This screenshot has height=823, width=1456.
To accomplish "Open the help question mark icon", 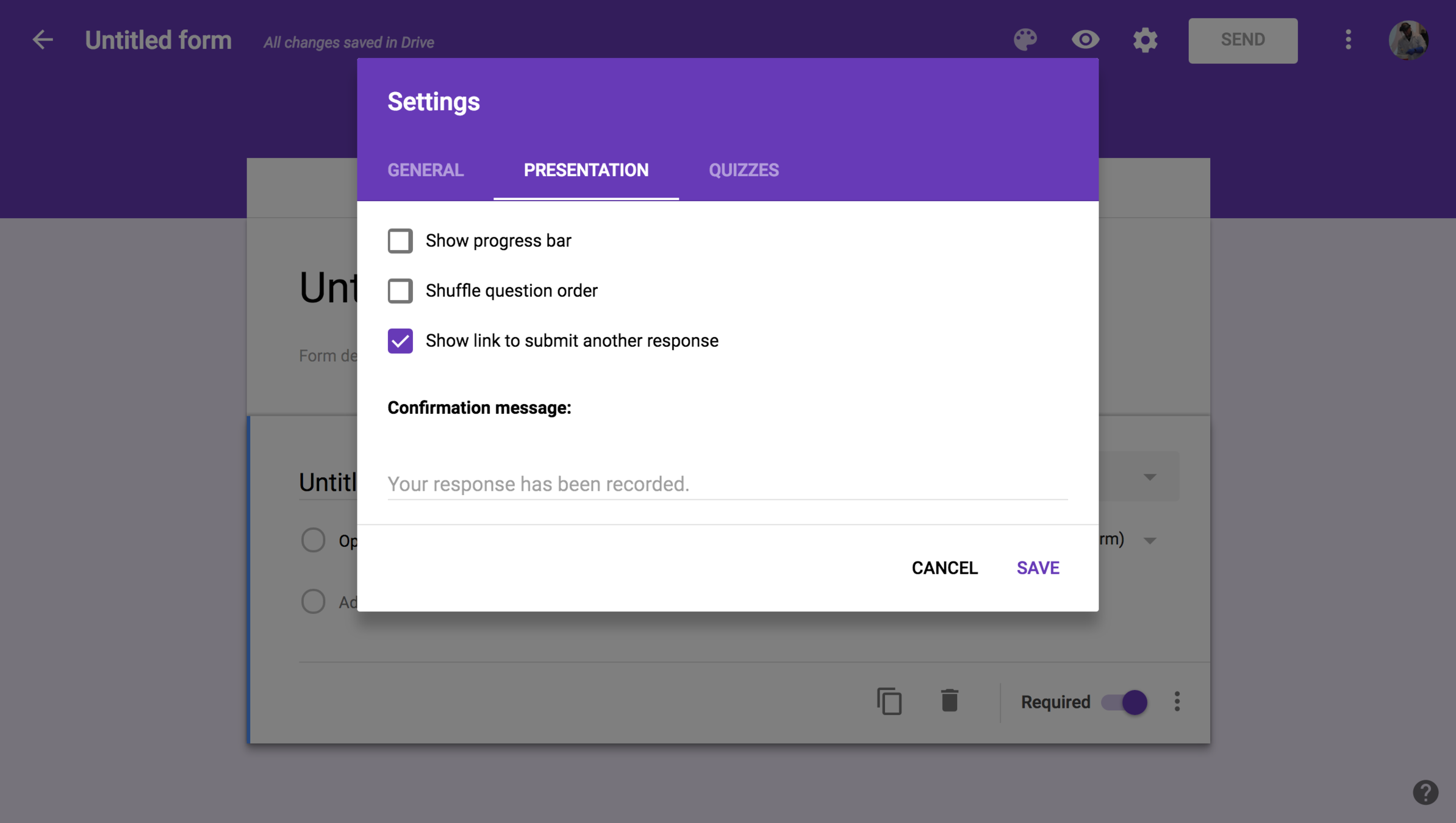I will (1425, 793).
